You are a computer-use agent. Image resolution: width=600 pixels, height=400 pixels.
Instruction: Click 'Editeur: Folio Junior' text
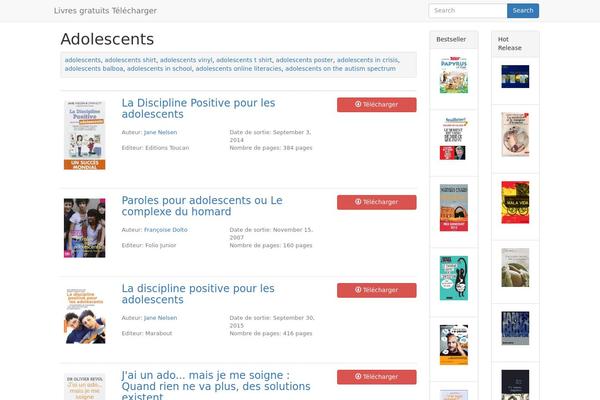(x=149, y=246)
